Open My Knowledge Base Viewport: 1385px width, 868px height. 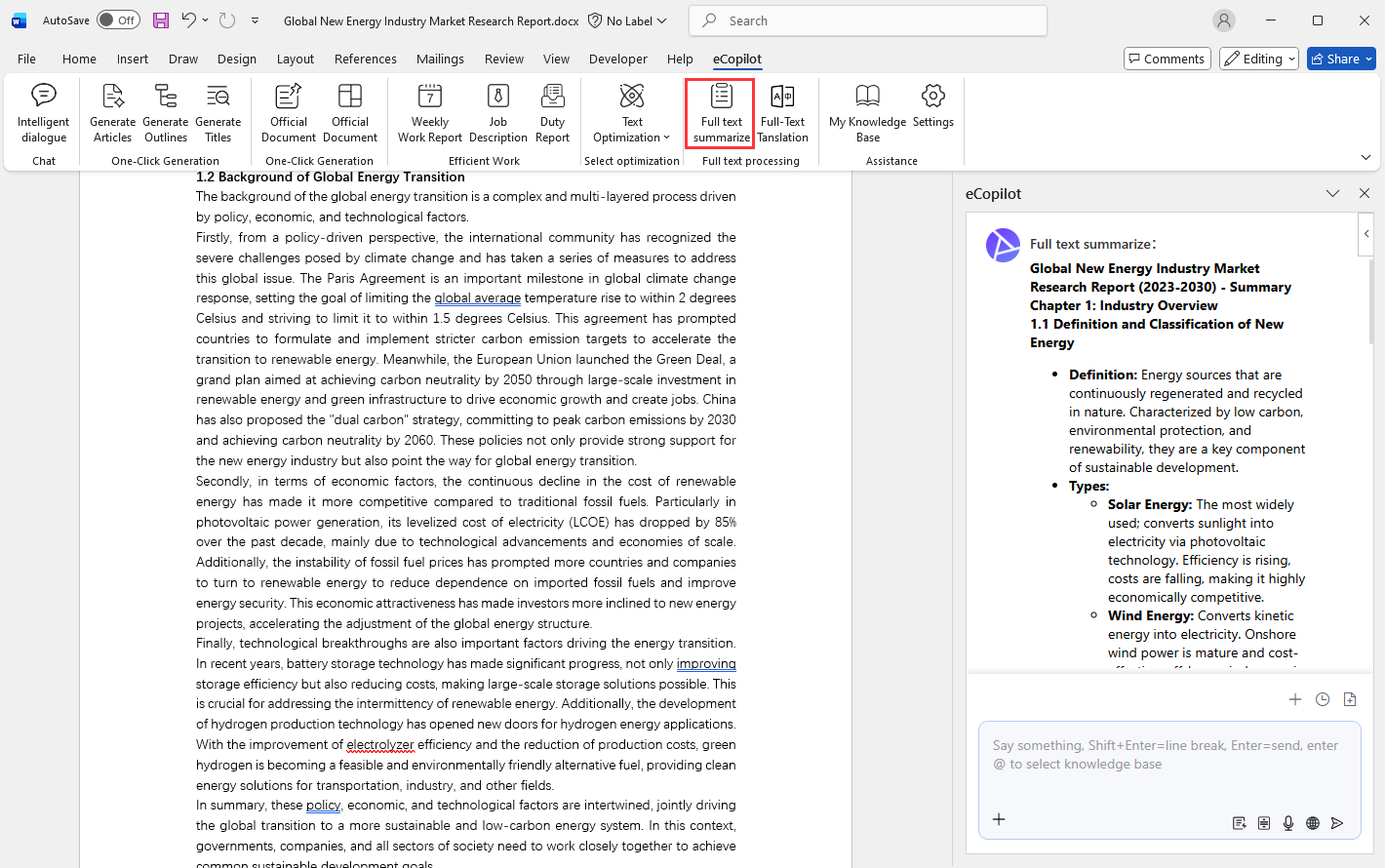pyautogui.click(x=867, y=111)
